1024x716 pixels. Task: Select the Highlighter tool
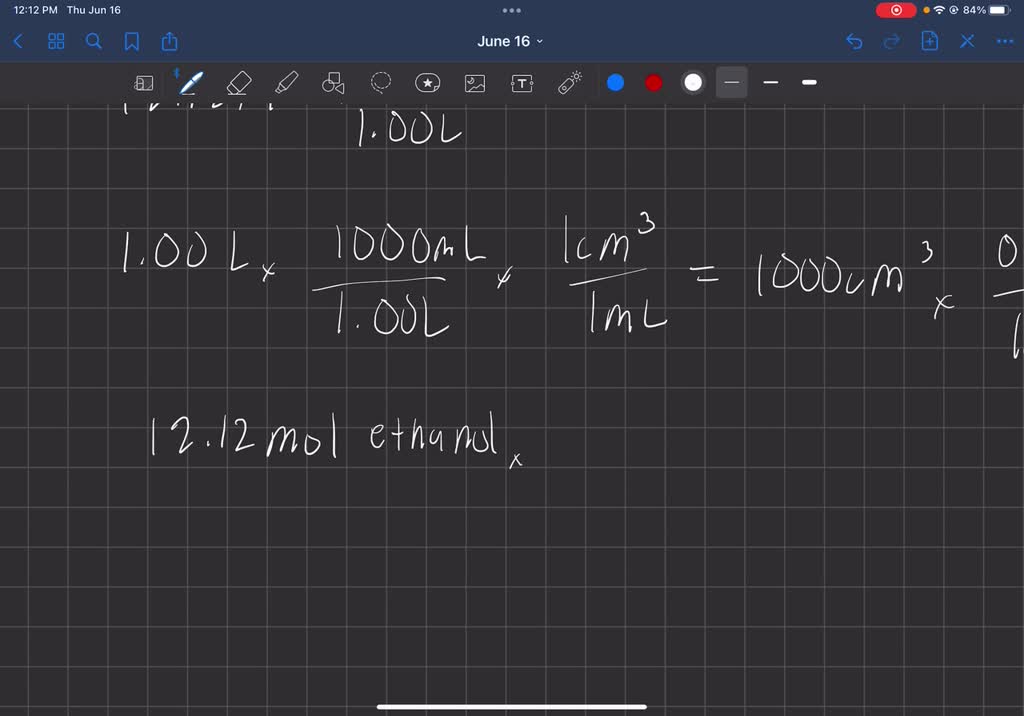click(x=286, y=83)
